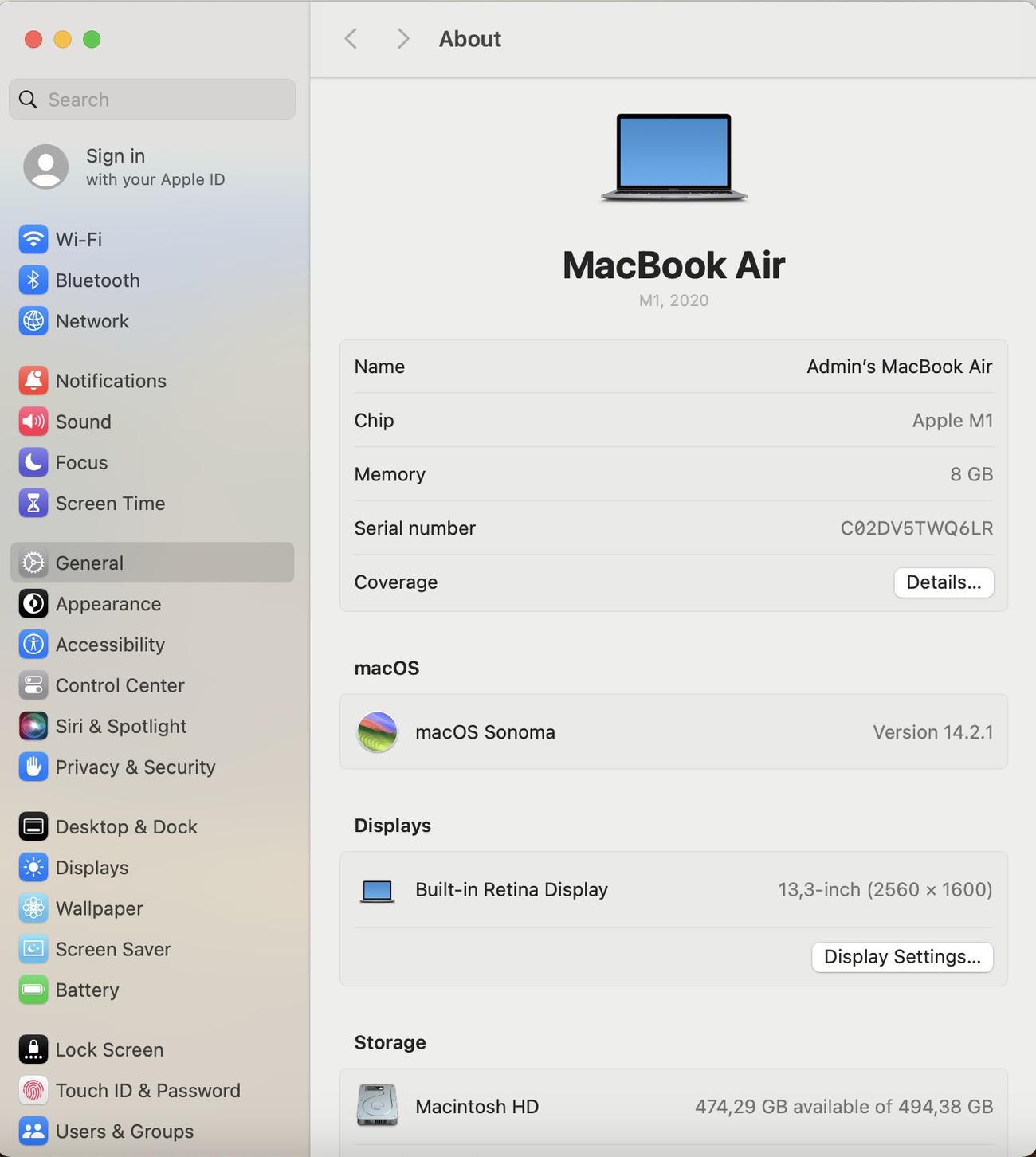1036x1157 pixels.
Task: Click the General gear icon
Action: pos(33,563)
